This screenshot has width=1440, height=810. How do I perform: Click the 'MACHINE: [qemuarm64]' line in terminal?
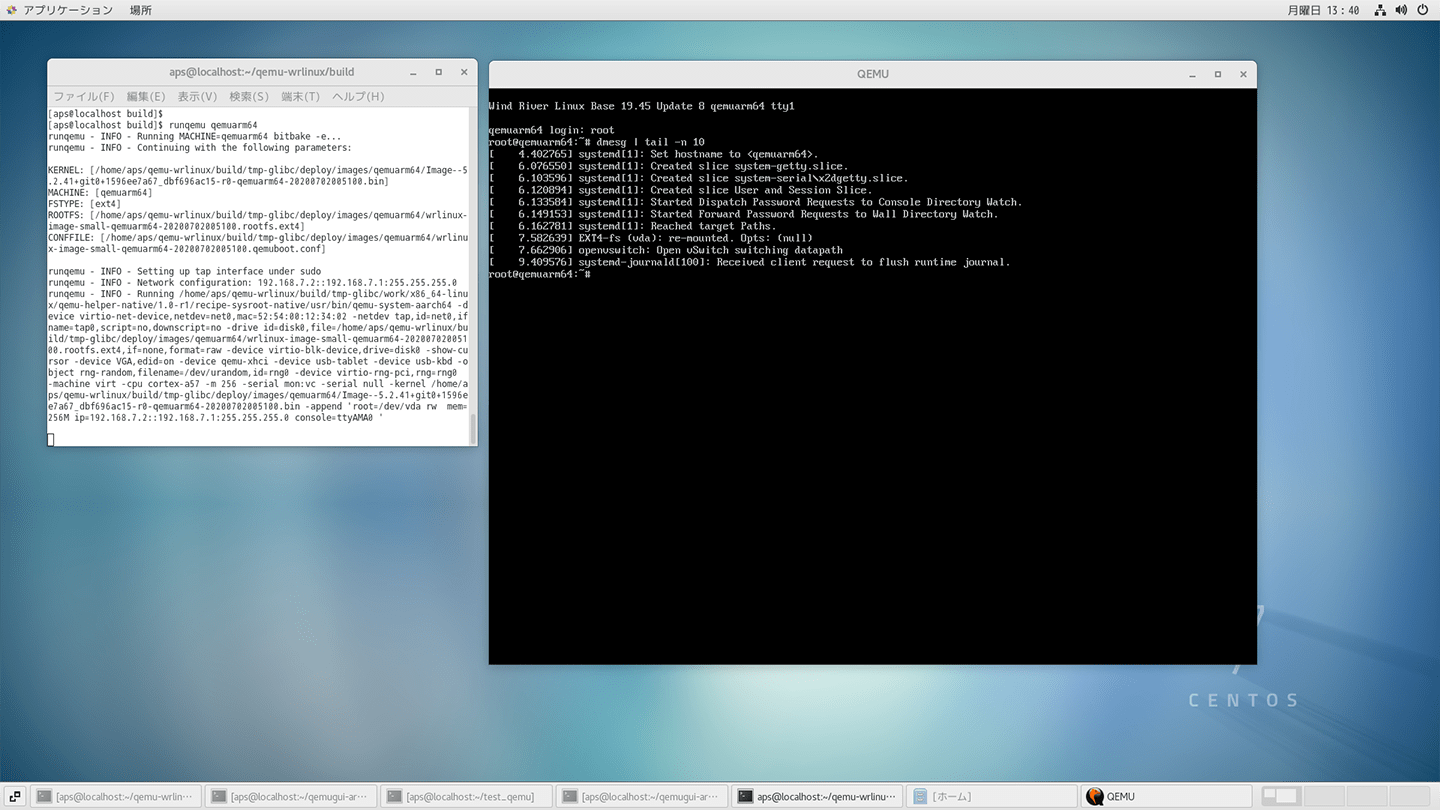(x=100, y=193)
